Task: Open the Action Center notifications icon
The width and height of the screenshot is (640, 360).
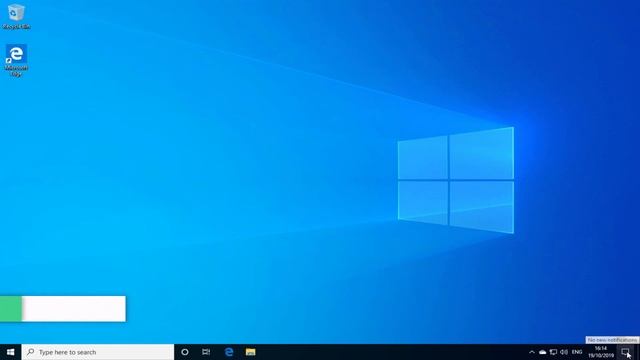Action: tap(625, 352)
